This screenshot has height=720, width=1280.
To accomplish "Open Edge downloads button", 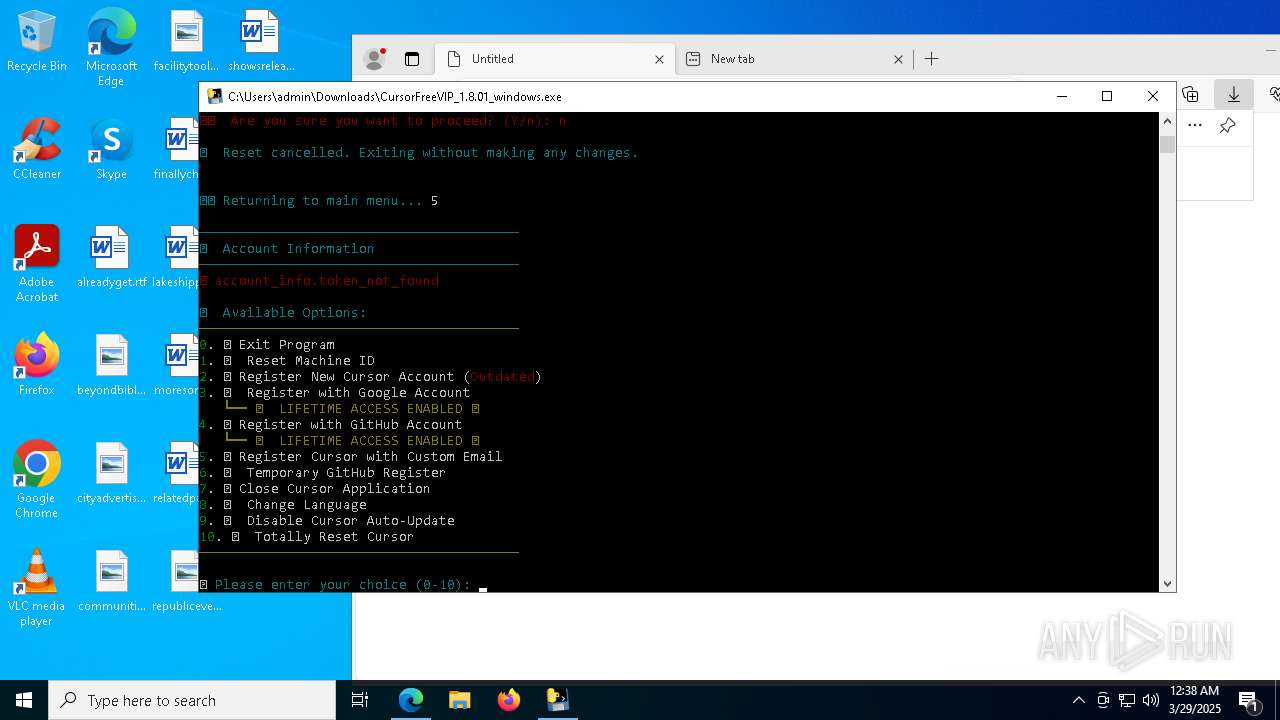I will (1234, 94).
